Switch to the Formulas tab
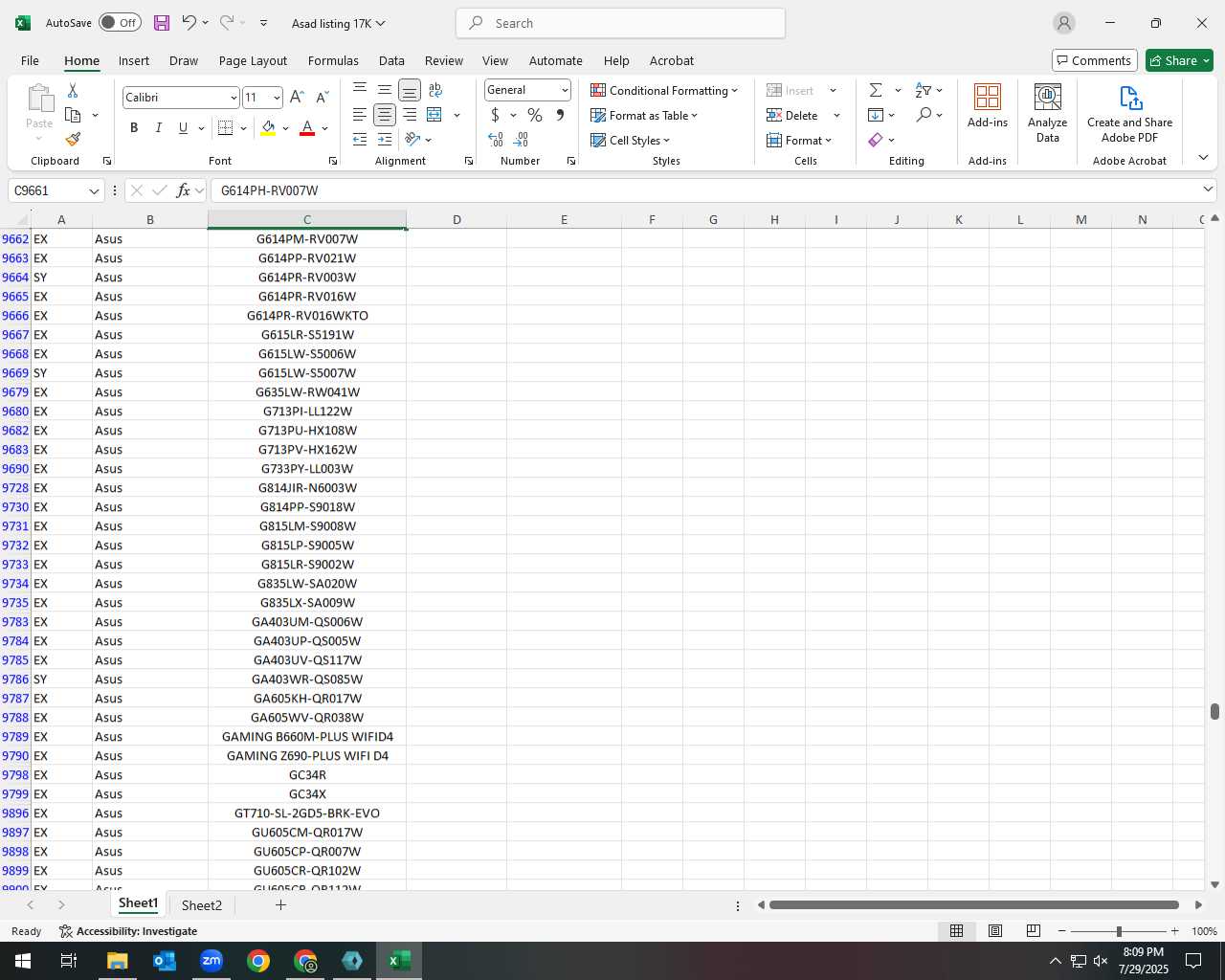 coord(333,60)
